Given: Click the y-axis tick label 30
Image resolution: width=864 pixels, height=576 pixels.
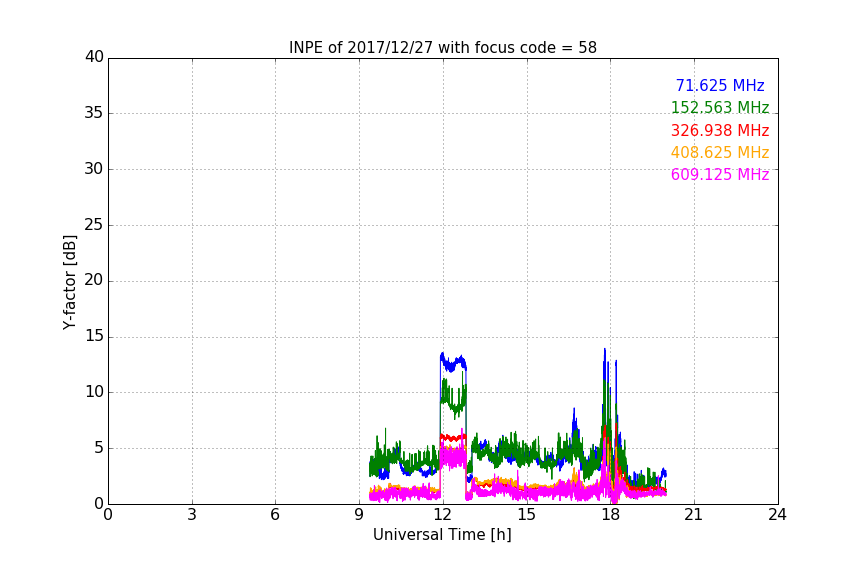Looking at the screenshot, I should (94, 169).
